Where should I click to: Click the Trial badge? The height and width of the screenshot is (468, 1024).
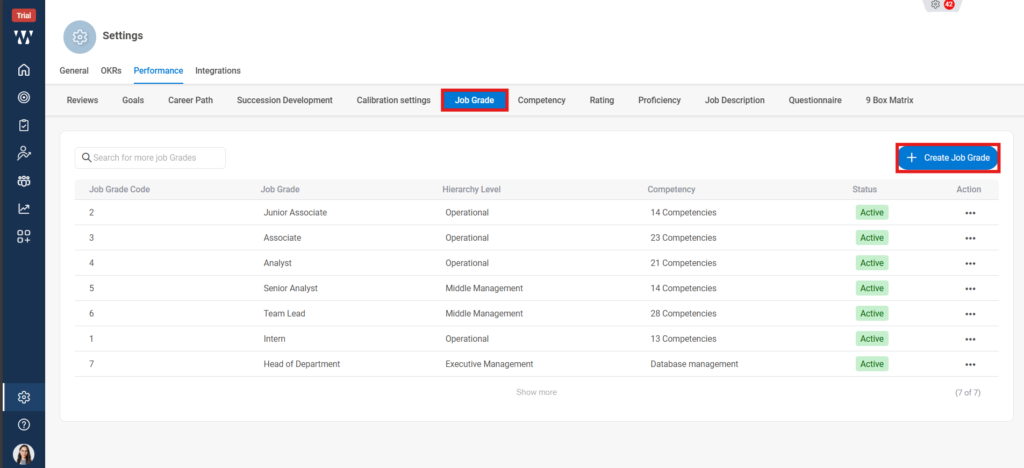pos(24,16)
